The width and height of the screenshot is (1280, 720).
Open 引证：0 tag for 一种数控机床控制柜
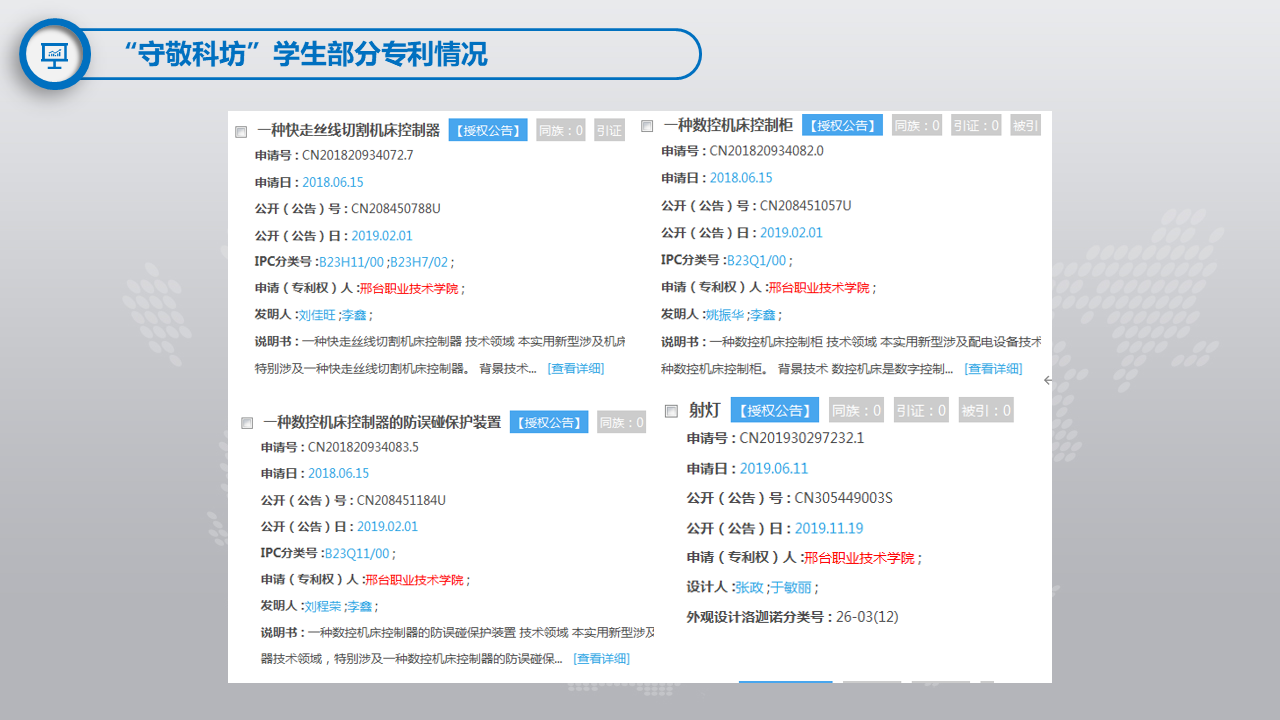tap(975, 125)
